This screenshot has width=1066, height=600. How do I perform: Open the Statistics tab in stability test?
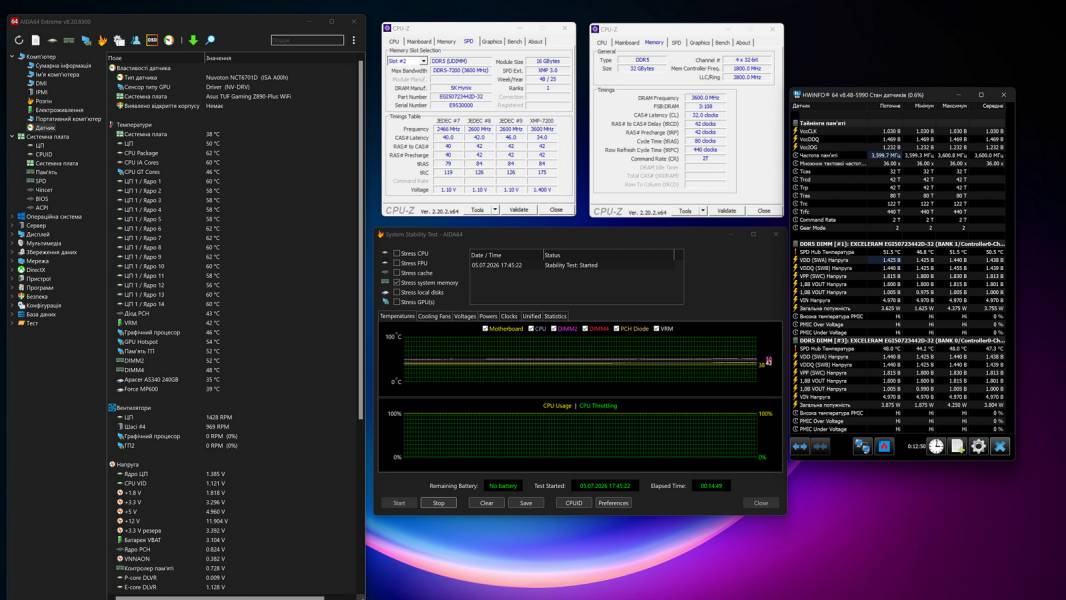(x=555, y=317)
